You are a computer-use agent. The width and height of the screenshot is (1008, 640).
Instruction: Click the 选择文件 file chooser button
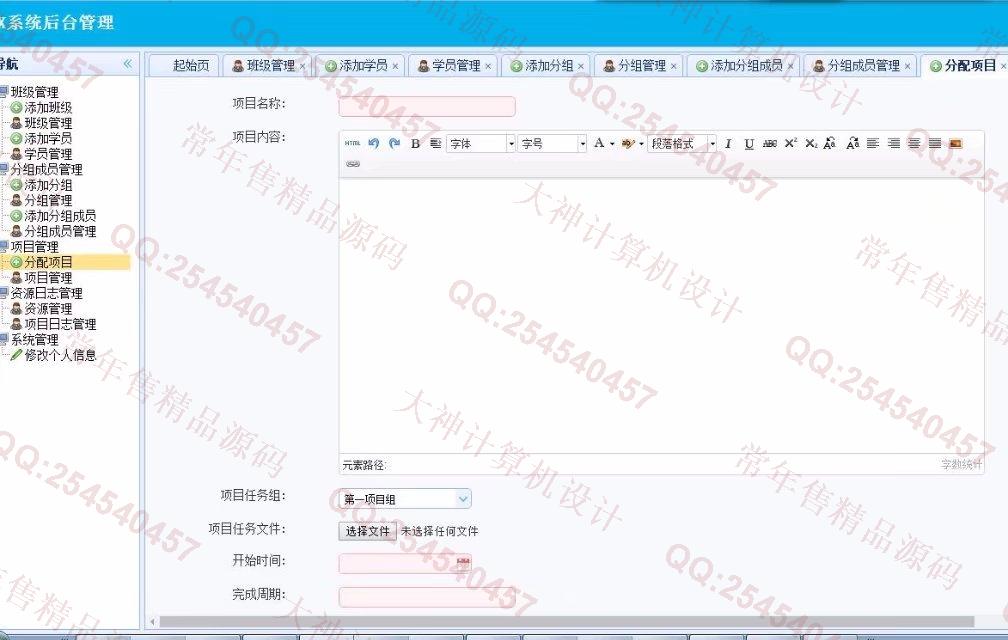point(368,531)
